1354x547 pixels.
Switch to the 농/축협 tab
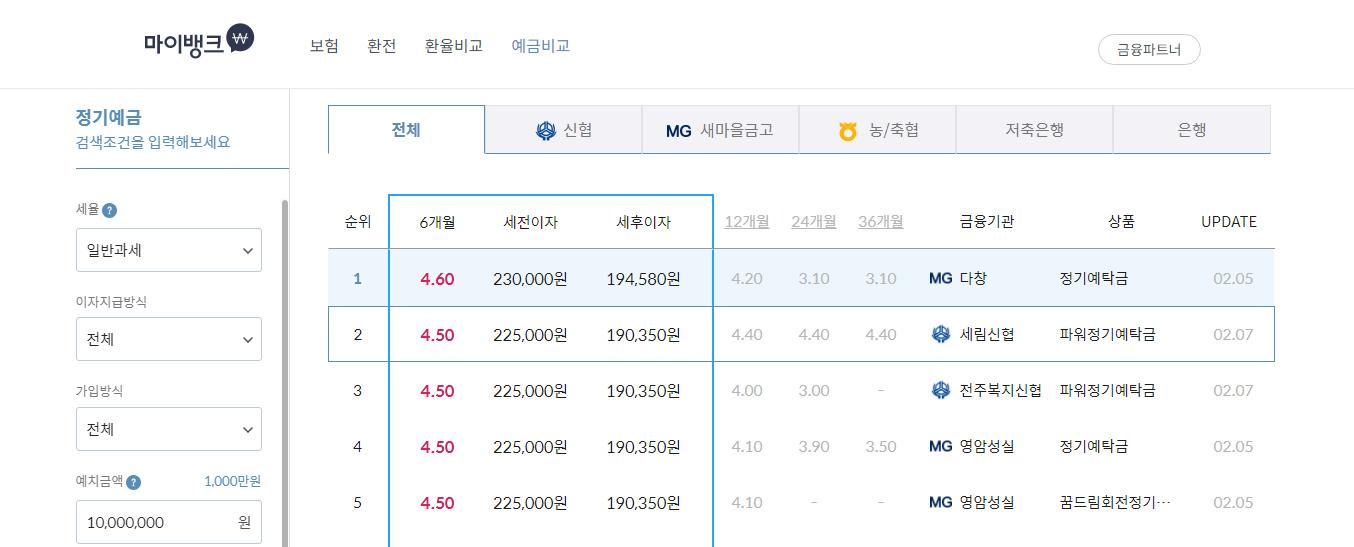(x=877, y=130)
